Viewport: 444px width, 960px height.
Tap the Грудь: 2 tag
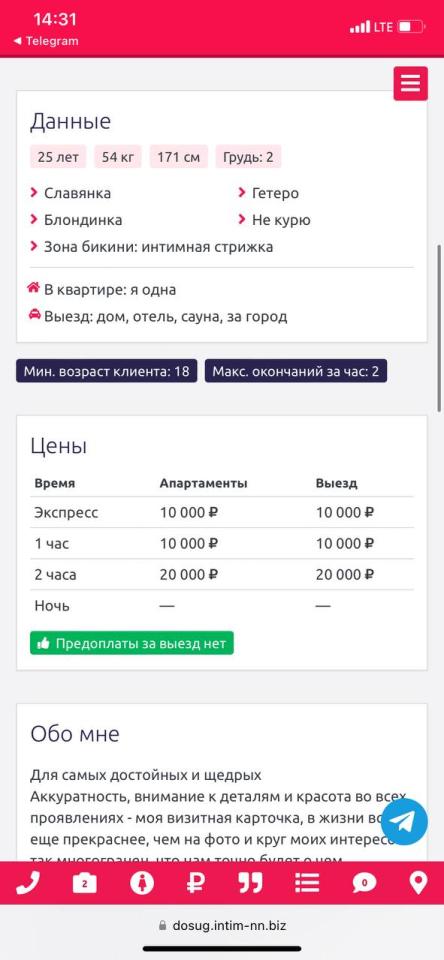tap(248, 157)
